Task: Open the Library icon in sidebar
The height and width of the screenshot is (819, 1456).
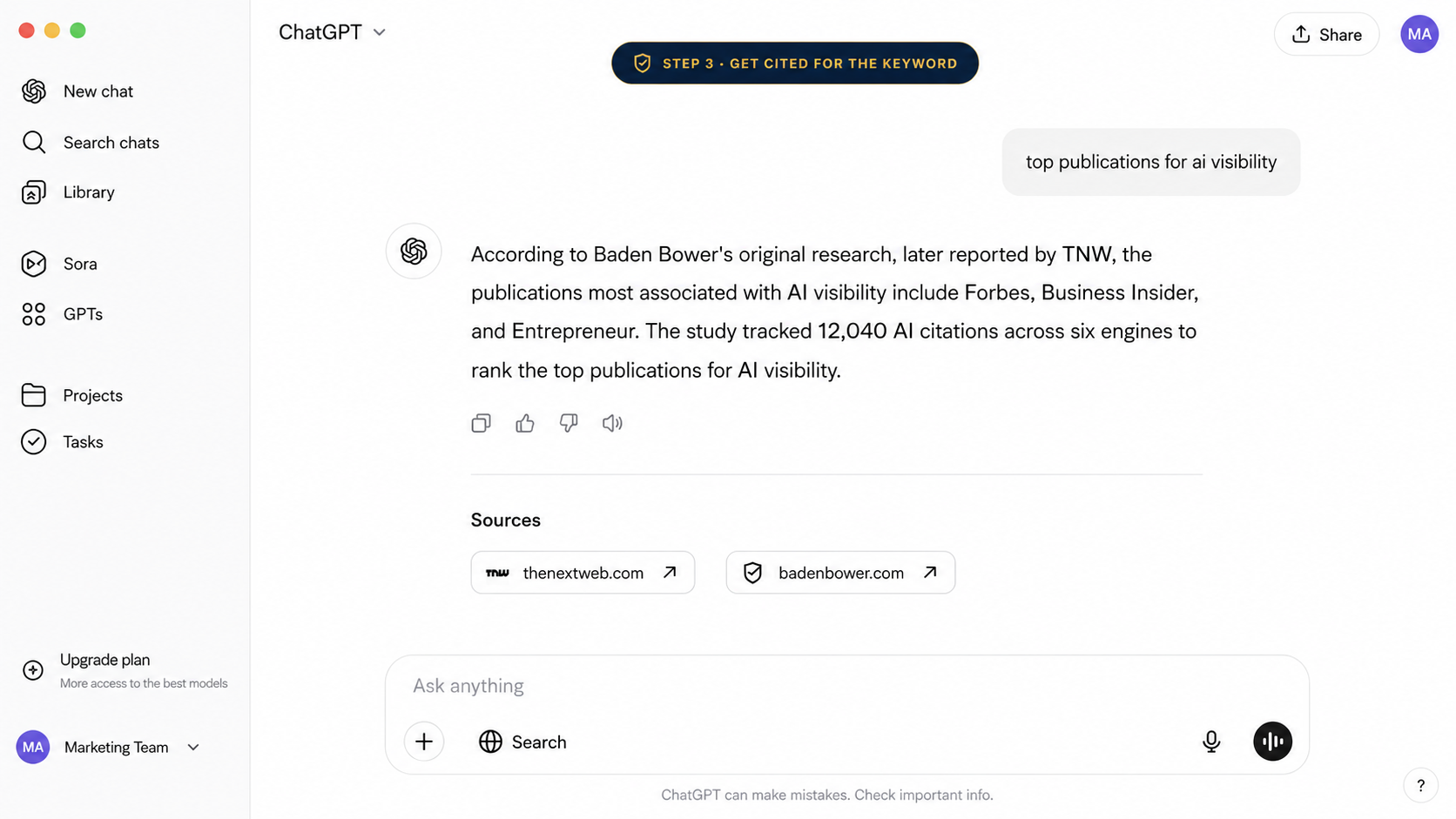Action: (34, 192)
